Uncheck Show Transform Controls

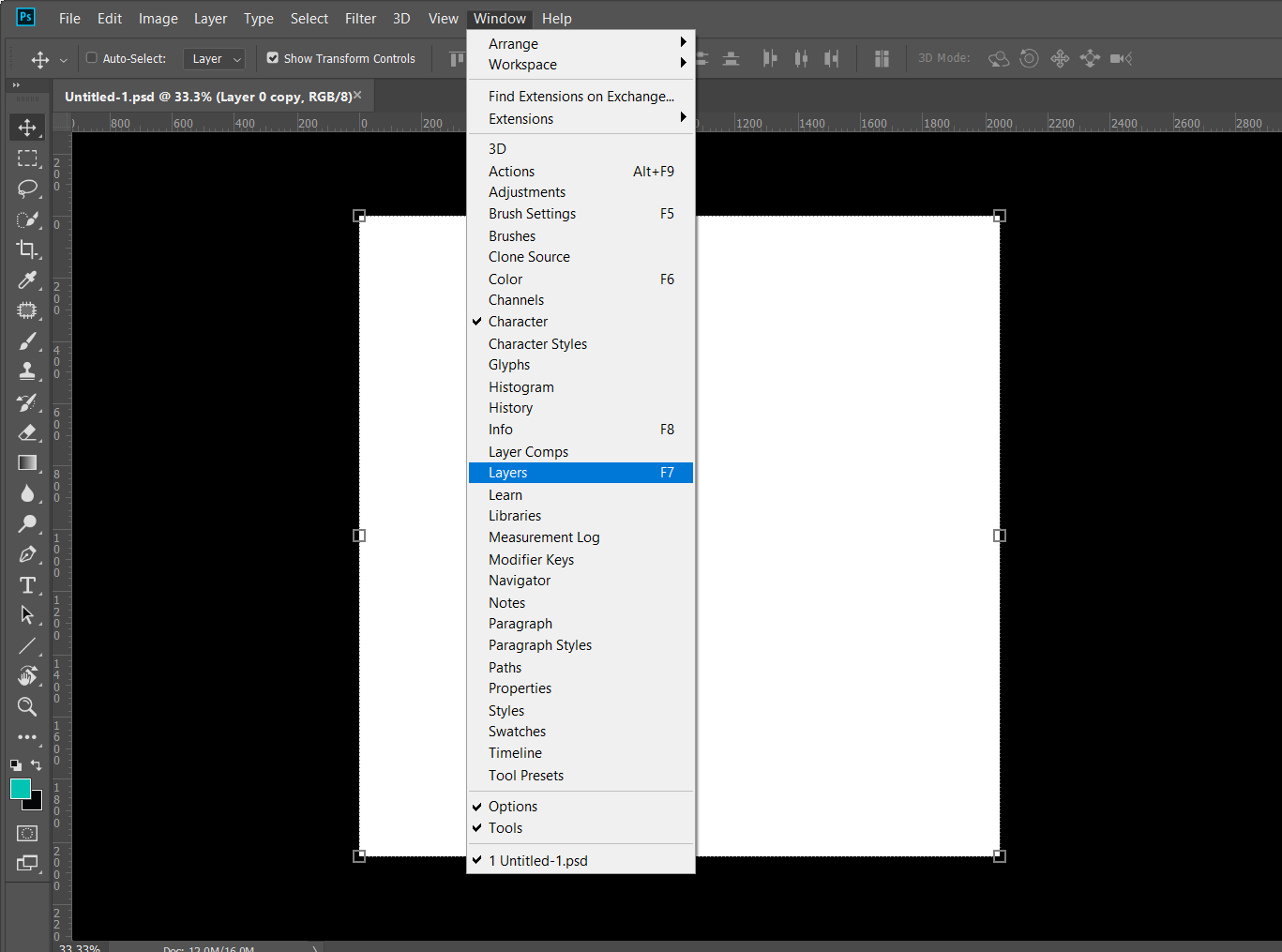(273, 57)
